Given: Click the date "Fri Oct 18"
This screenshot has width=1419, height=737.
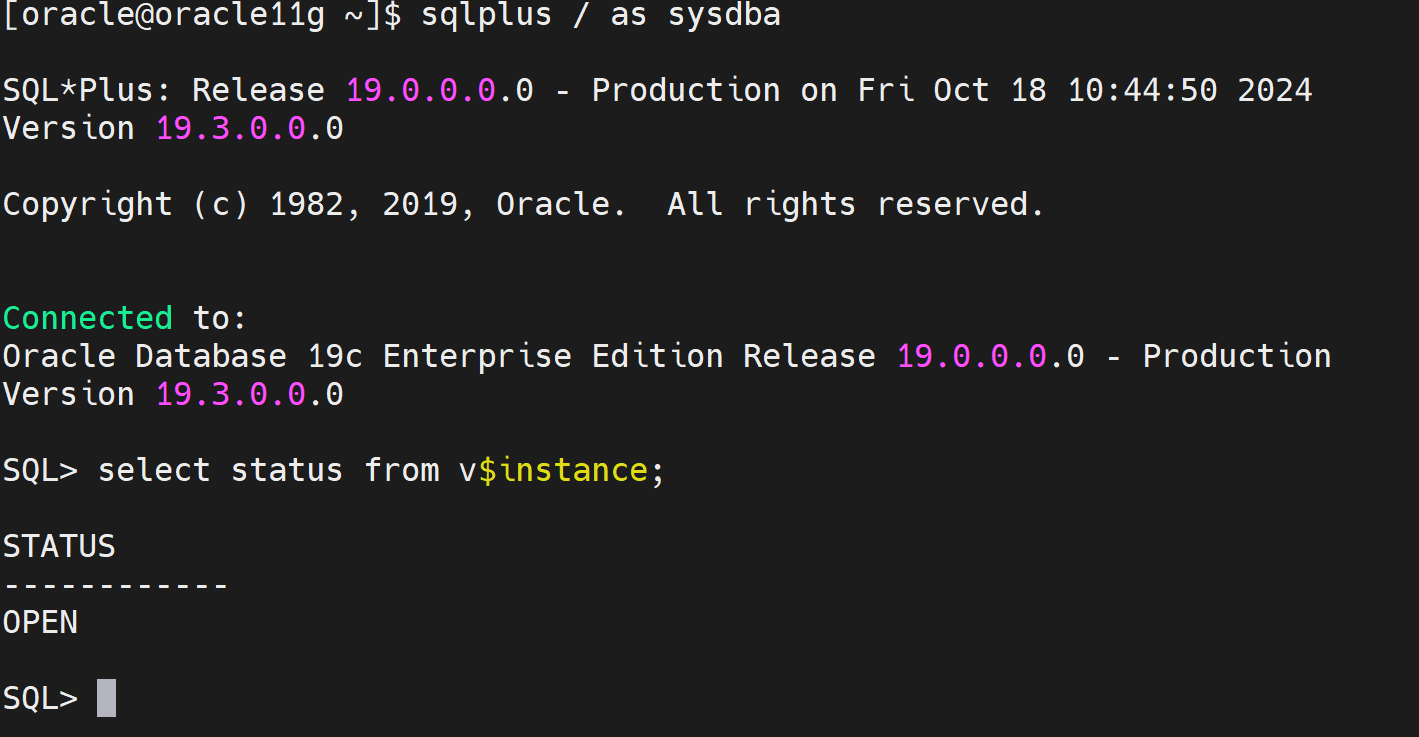Looking at the screenshot, I should pyautogui.click(x=952, y=90).
